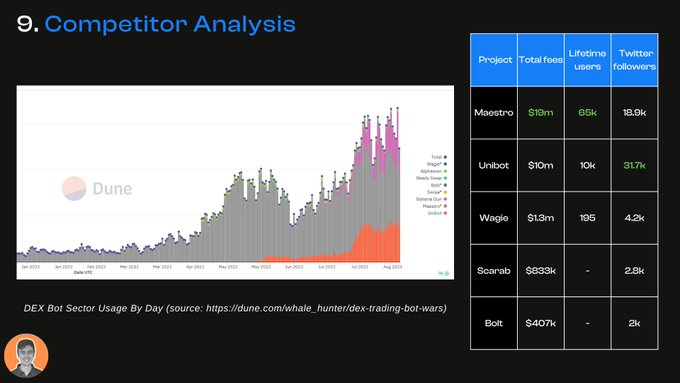Viewport: 680px width, 383px height.
Task: Toggle the Unibot series legend dot
Action: (445, 213)
